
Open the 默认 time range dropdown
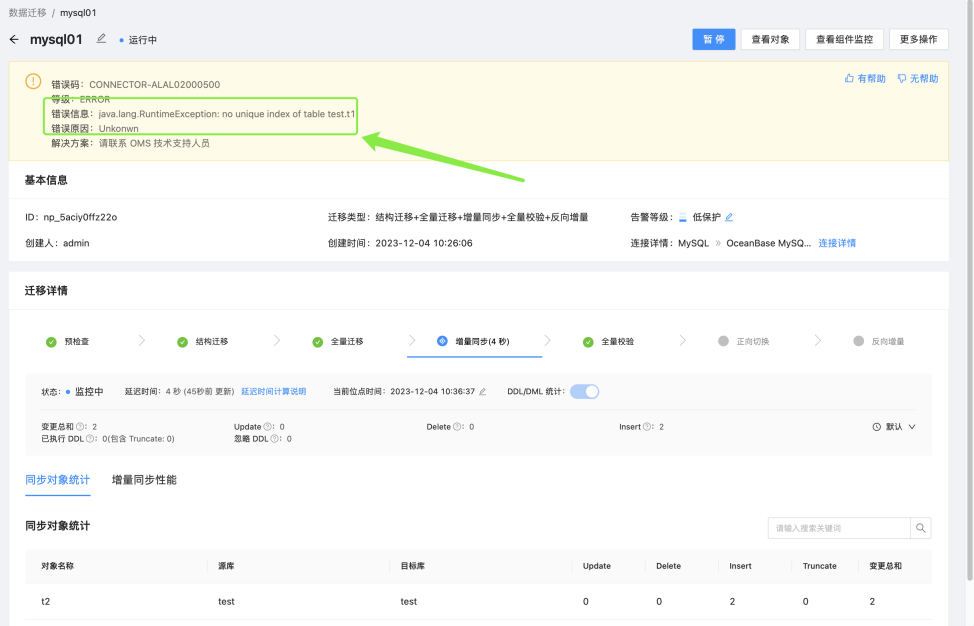click(x=894, y=427)
